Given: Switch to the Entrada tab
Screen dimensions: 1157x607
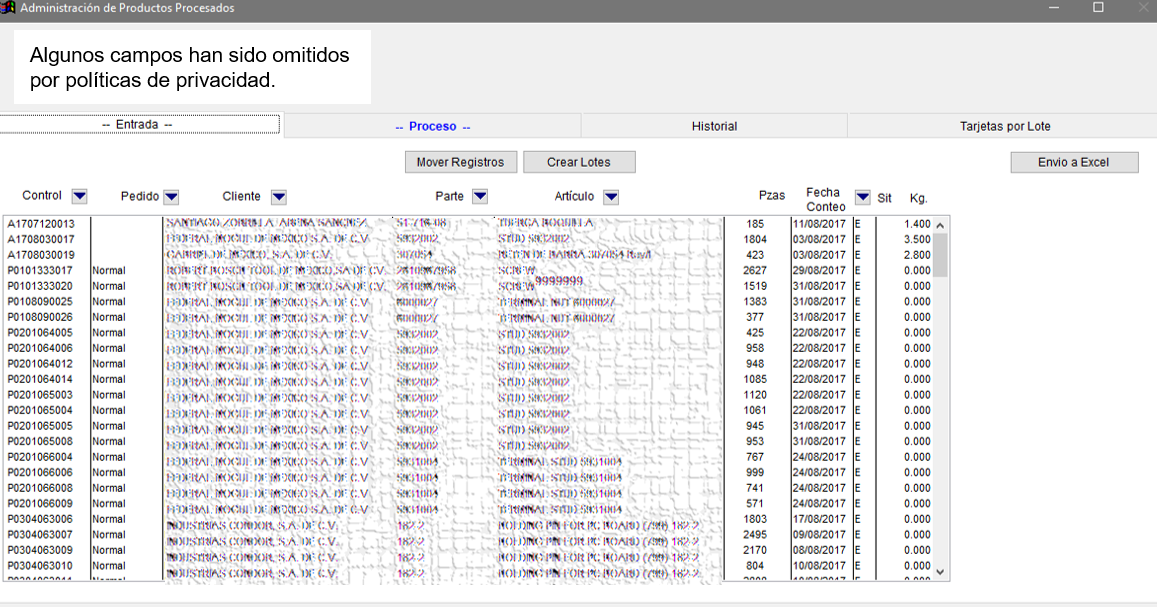Looking at the screenshot, I should (x=138, y=125).
